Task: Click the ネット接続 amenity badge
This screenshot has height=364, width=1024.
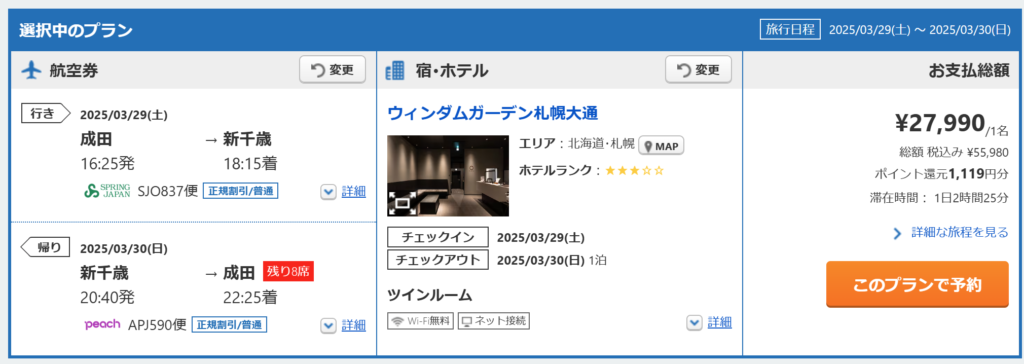Action: [493, 321]
